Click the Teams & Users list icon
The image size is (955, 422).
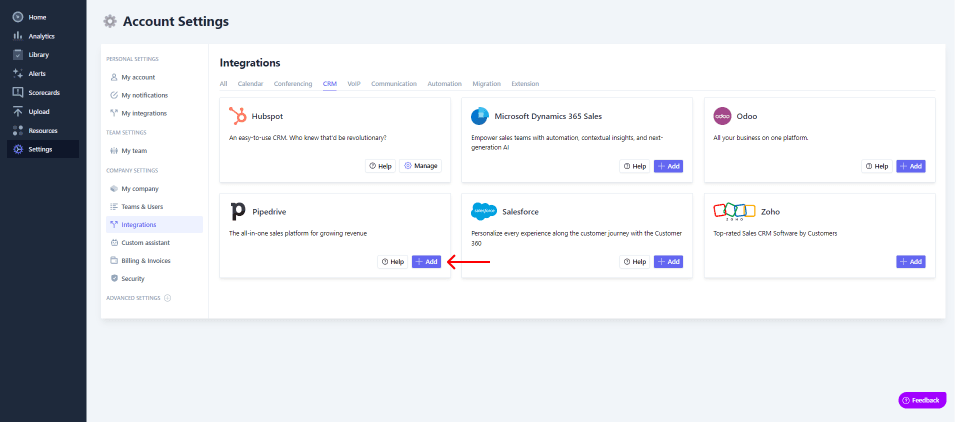click(114, 207)
